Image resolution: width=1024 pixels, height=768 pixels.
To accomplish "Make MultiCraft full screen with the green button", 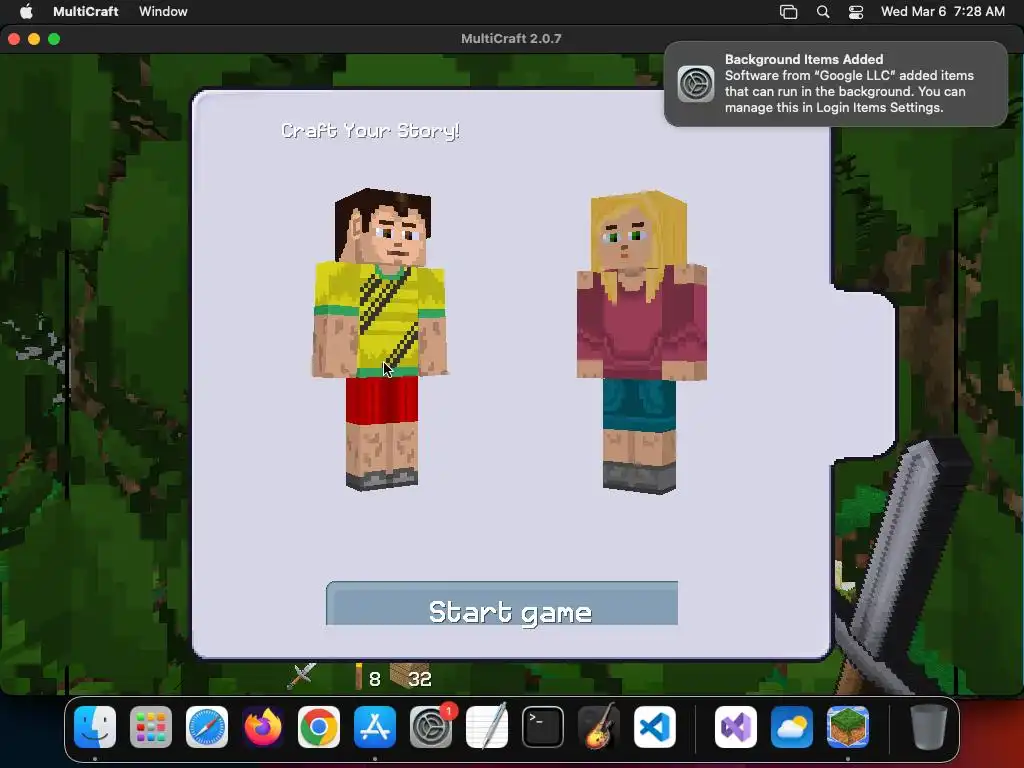I will pyautogui.click(x=54, y=39).
